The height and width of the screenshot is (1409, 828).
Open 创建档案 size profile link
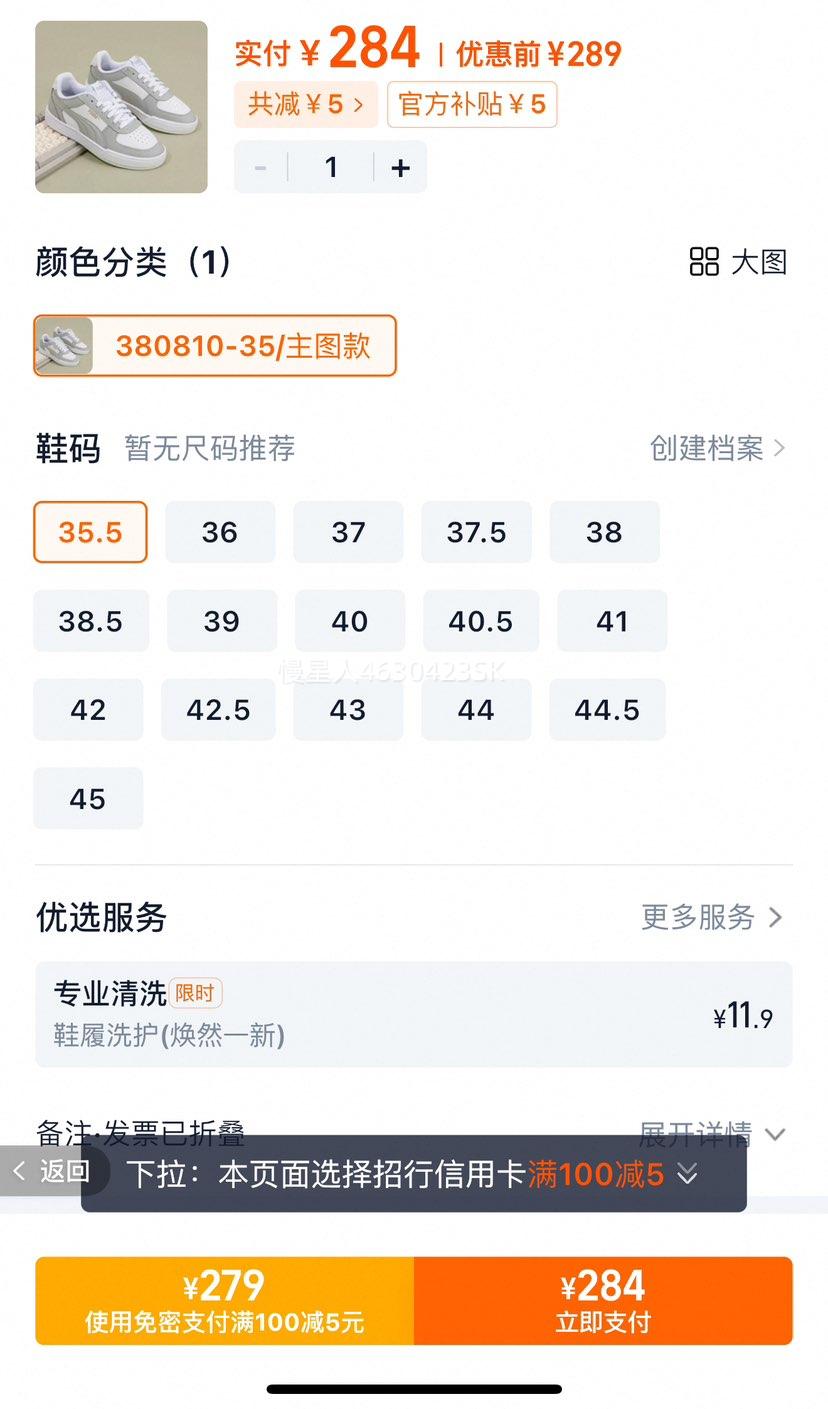tap(717, 448)
